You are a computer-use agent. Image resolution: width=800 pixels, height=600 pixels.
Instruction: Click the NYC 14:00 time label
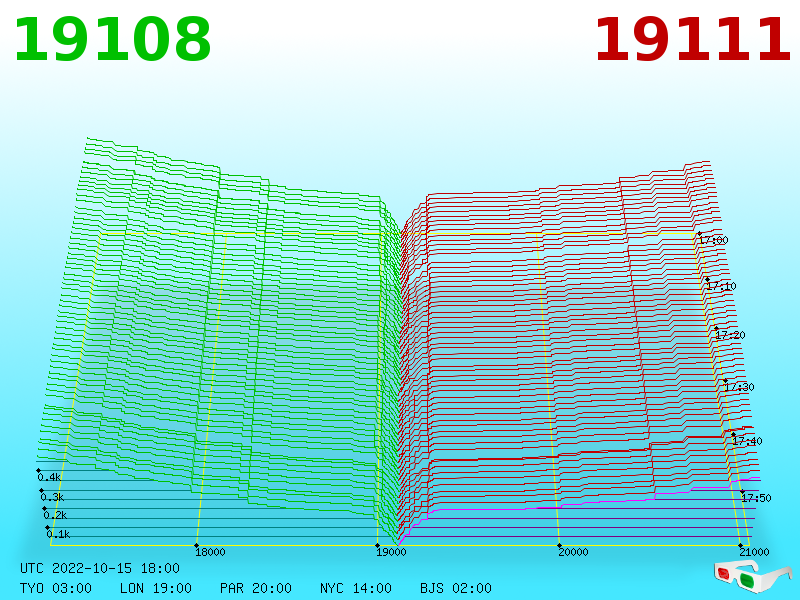(356, 588)
